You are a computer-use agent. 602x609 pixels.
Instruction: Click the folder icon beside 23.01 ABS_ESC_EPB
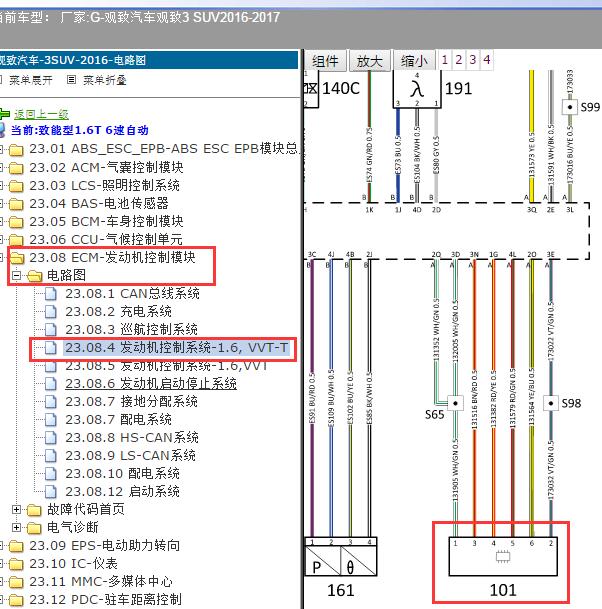point(16,150)
